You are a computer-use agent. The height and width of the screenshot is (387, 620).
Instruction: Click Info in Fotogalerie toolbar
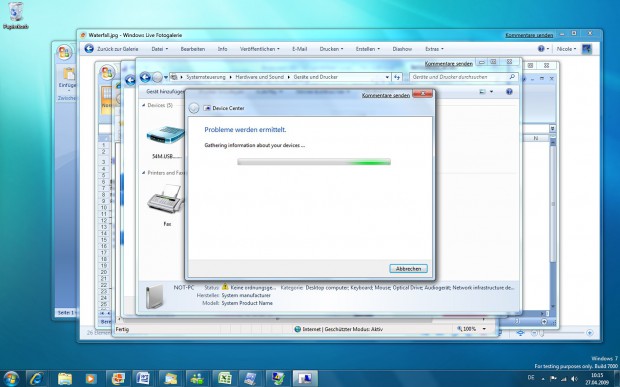[x=222, y=49]
